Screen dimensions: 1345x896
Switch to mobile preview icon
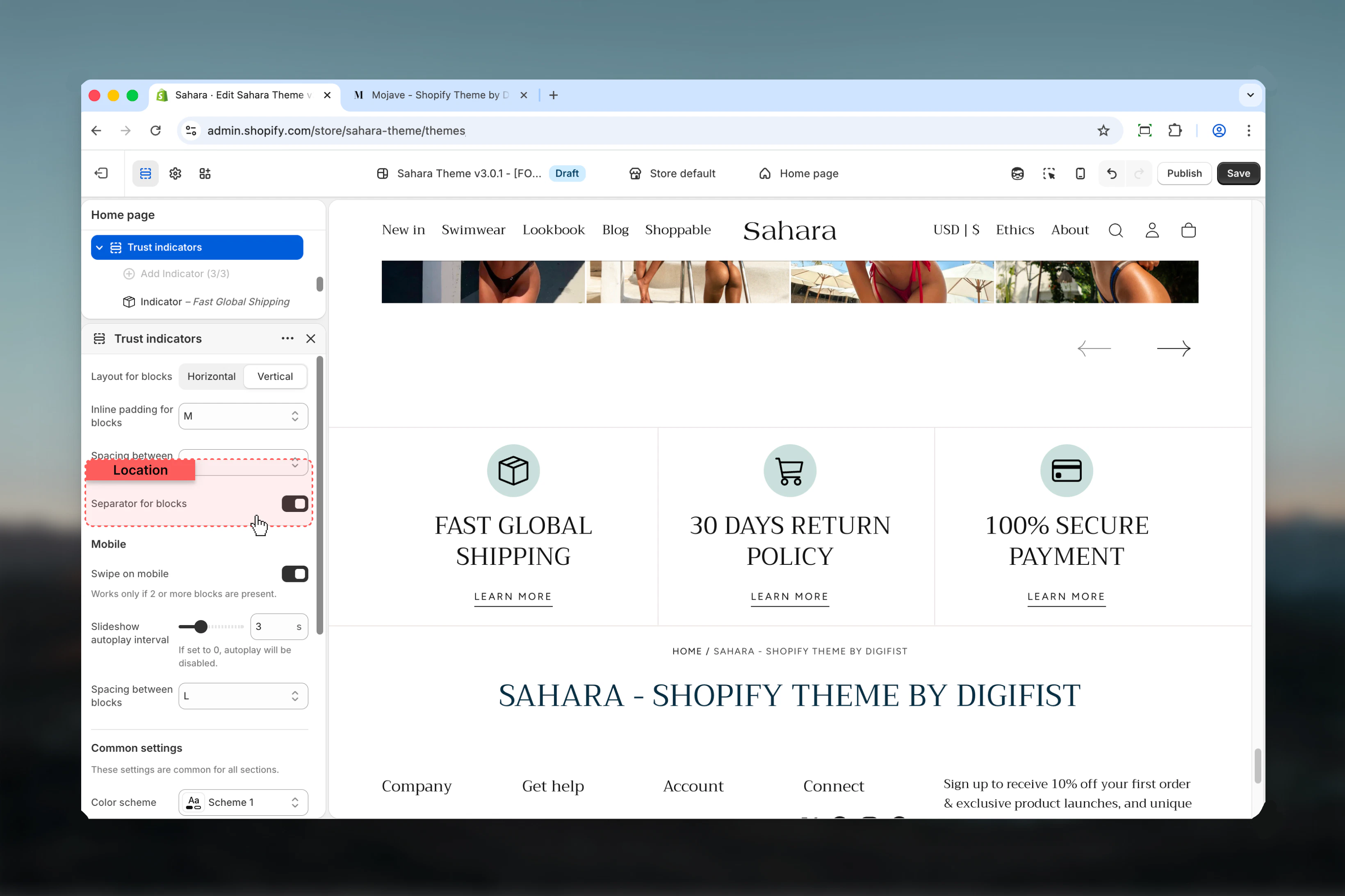click(x=1081, y=173)
